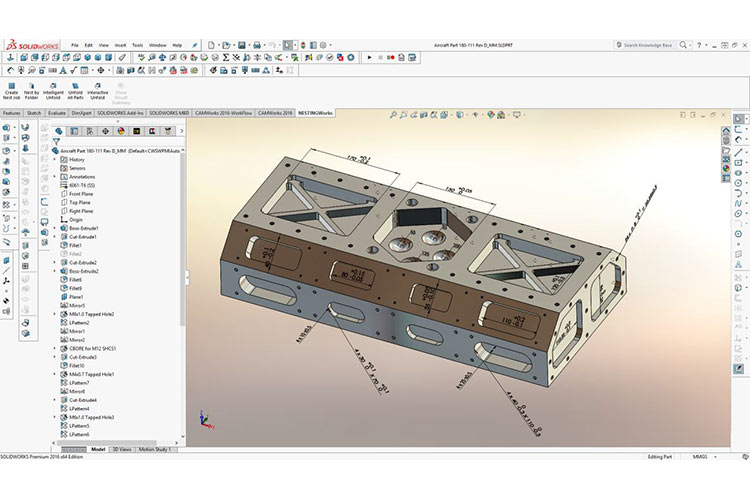Switch to CAMWorks 2016-WorkFlow tab
The width and height of the screenshot is (750, 500).
click(223, 113)
